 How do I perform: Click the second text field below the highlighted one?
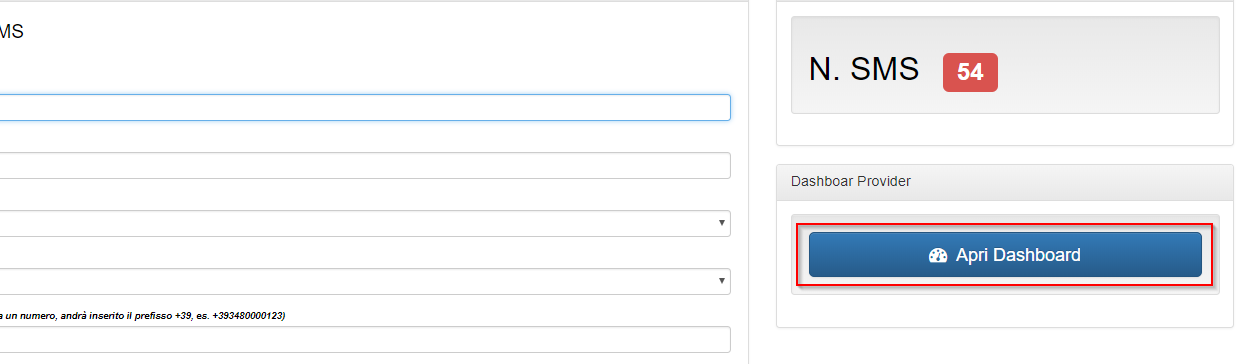point(365,166)
